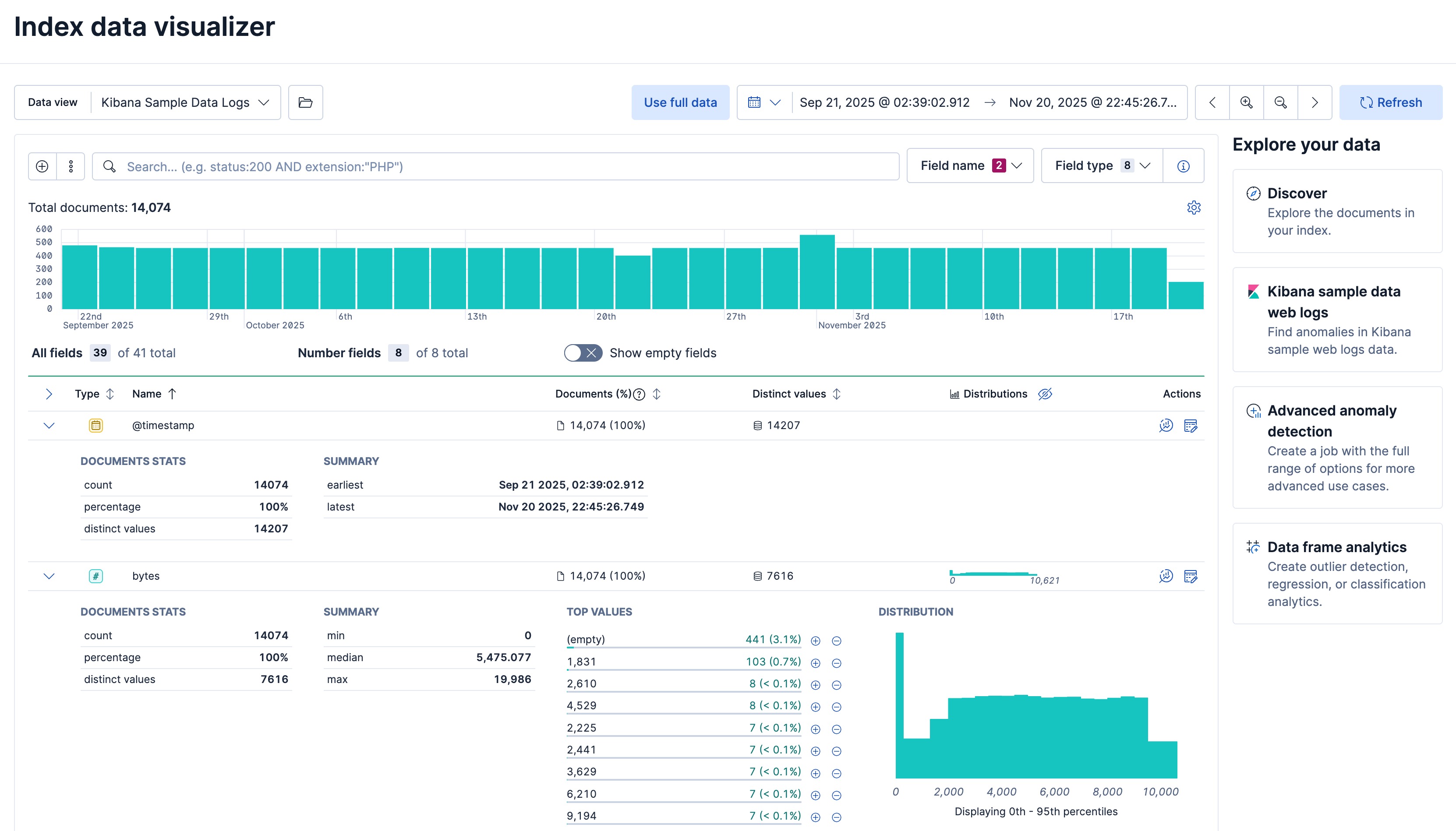Zoom out the time range
The width and height of the screenshot is (1456, 831).
click(1281, 103)
